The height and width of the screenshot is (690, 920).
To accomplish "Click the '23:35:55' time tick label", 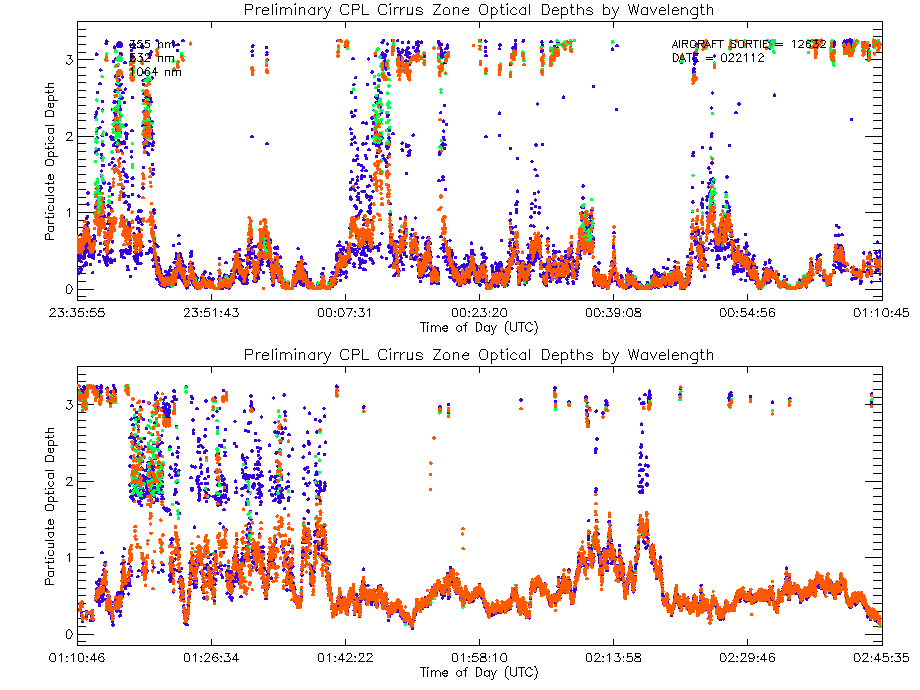I will [77, 313].
